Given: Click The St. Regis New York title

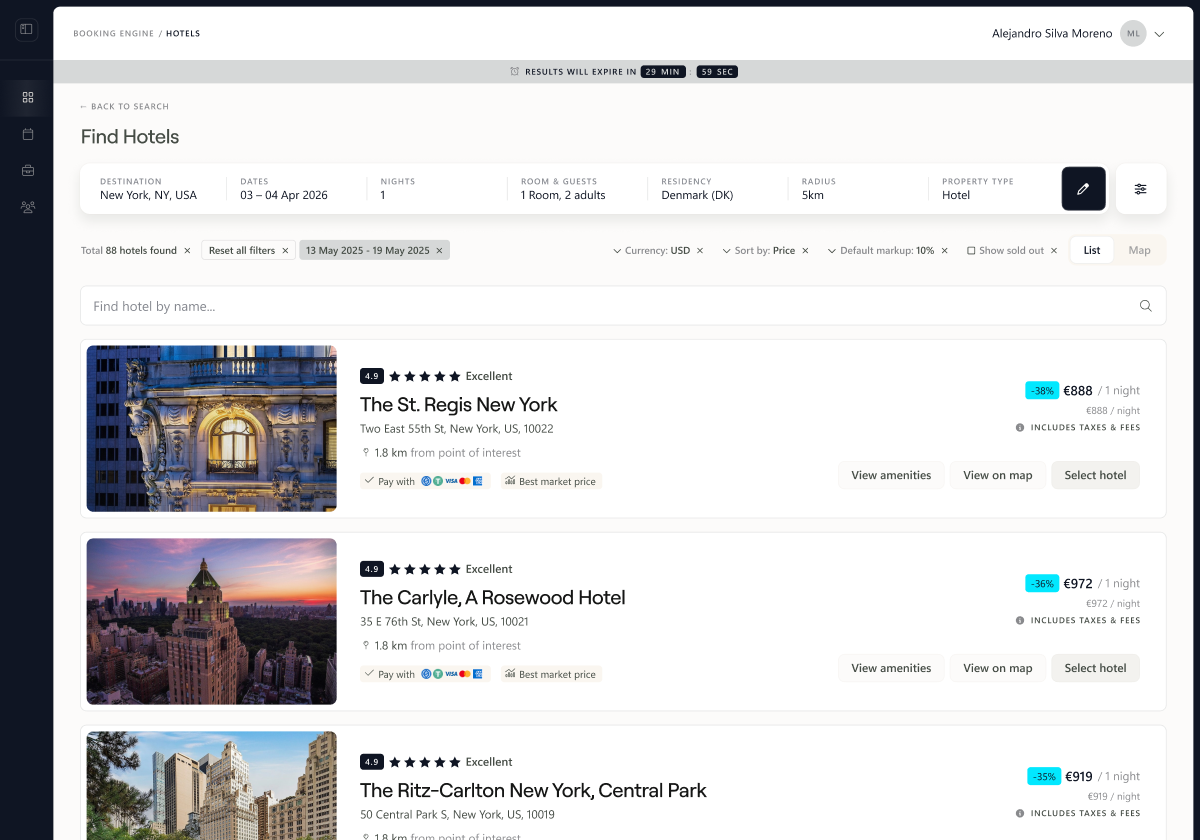Looking at the screenshot, I should (458, 405).
